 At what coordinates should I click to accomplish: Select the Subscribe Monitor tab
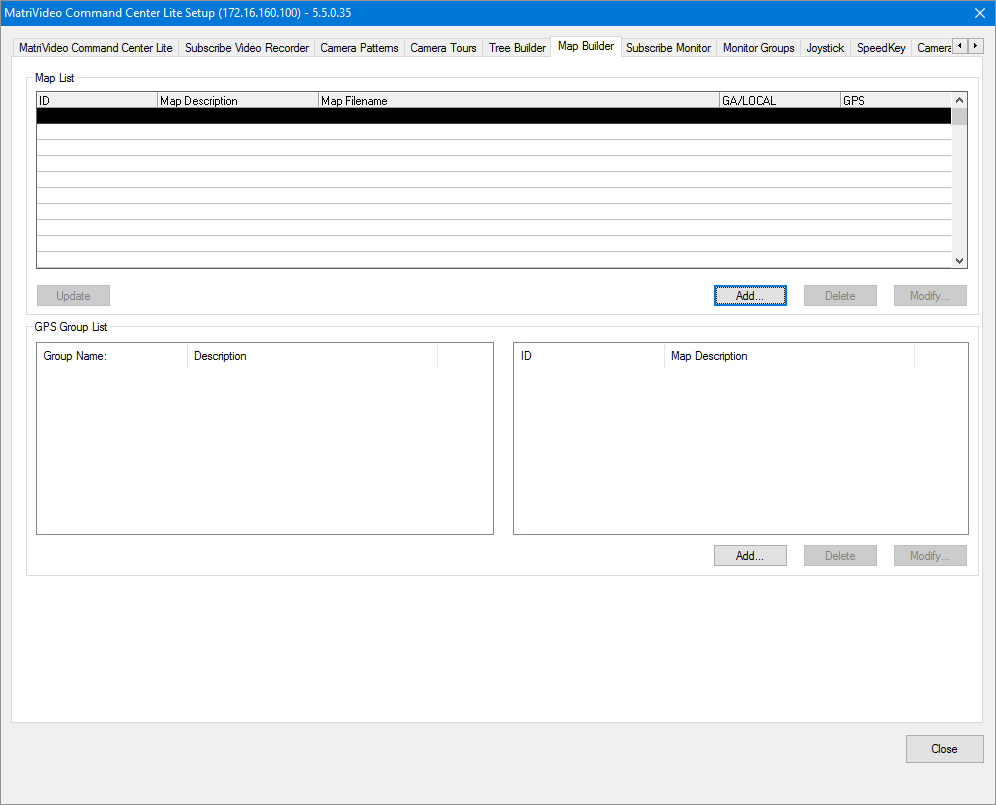tap(668, 48)
